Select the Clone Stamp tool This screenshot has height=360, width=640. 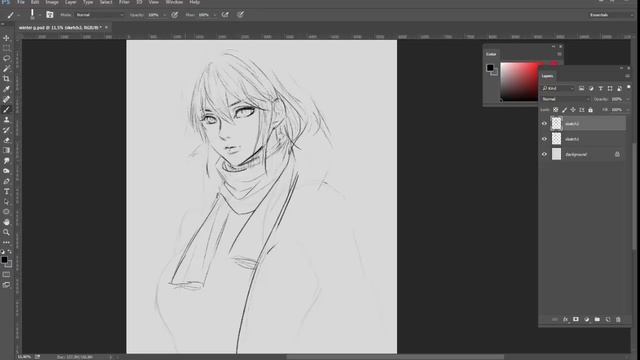[x=6, y=120]
